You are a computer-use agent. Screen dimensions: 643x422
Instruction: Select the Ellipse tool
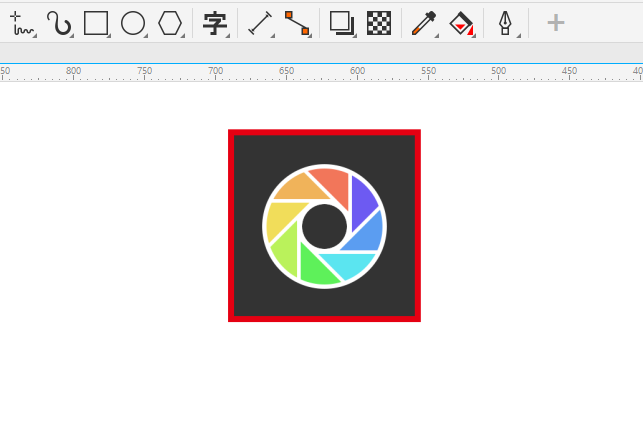[133, 23]
